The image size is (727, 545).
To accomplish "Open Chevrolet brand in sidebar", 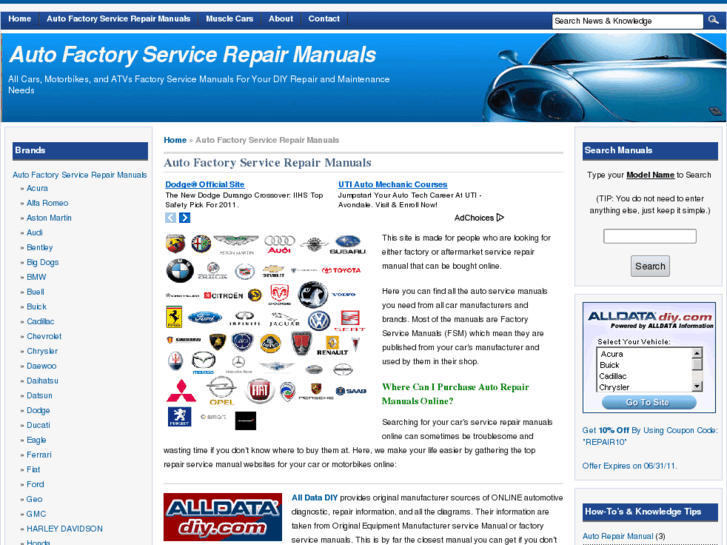I will (44, 336).
